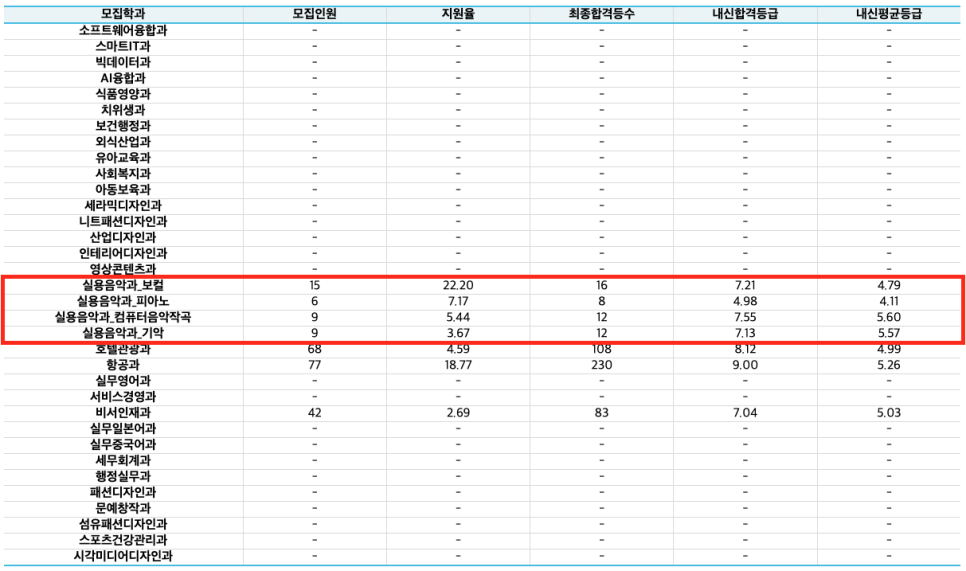This screenshot has width=966, height=571.
Task: Click the 섬유패션디자인과 department name
Action: pos(123,524)
